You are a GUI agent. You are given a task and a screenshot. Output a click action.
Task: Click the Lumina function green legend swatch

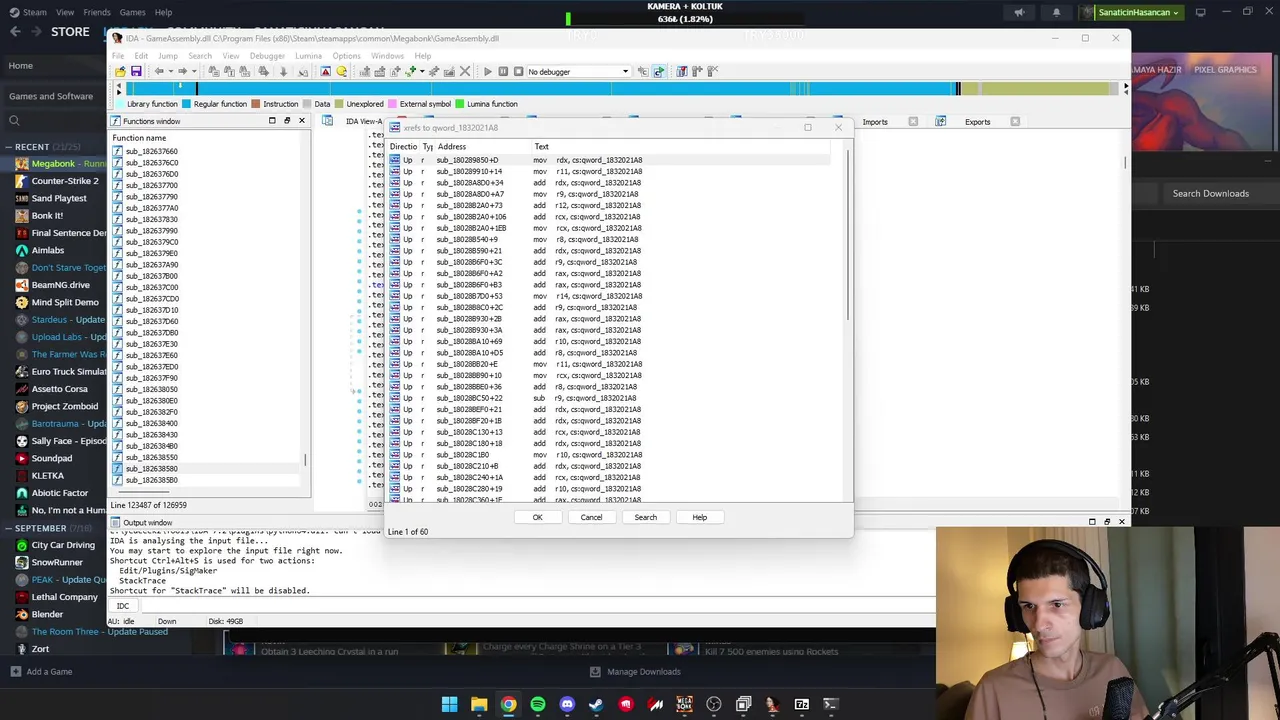459,104
